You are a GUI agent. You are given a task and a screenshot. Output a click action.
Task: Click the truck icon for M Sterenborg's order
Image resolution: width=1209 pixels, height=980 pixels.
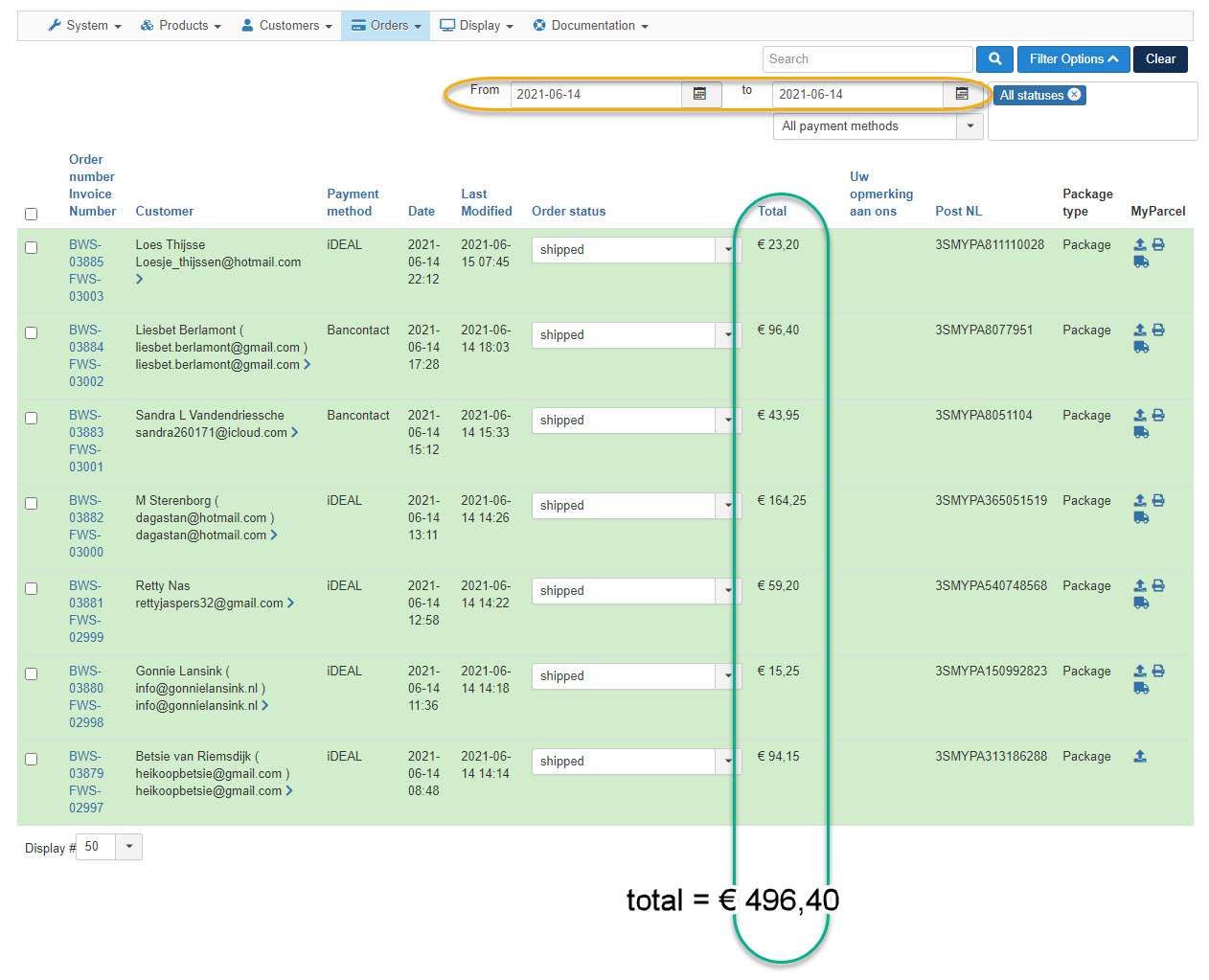tap(1141, 517)
